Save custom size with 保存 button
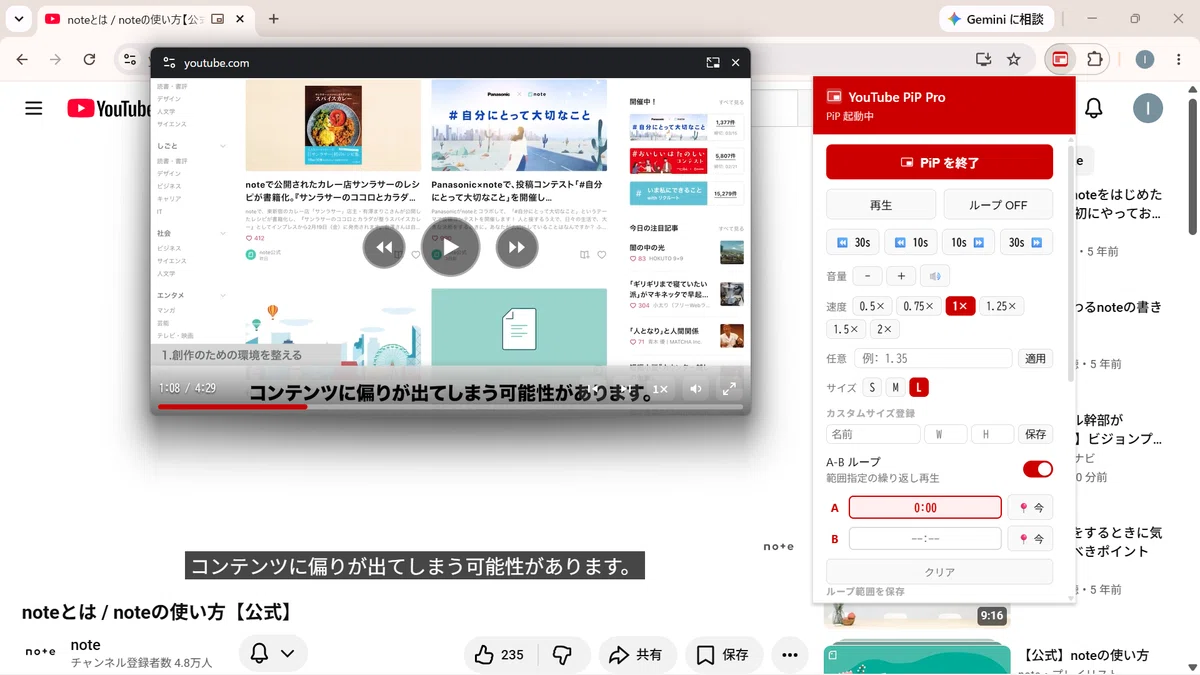Image resolution: width=1200 pixels, height=675 pixels. [1036, 434]
